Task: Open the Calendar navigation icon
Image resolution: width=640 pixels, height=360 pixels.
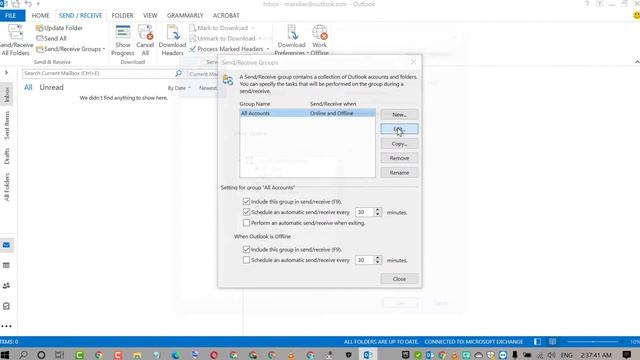Action: pos(7,265)
